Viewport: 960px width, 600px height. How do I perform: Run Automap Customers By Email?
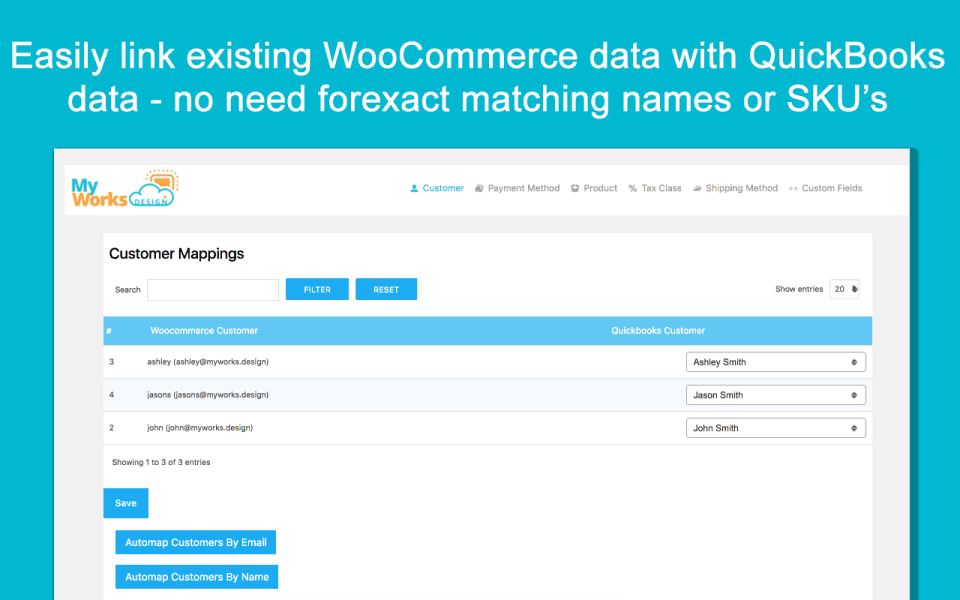click(195, 542)
